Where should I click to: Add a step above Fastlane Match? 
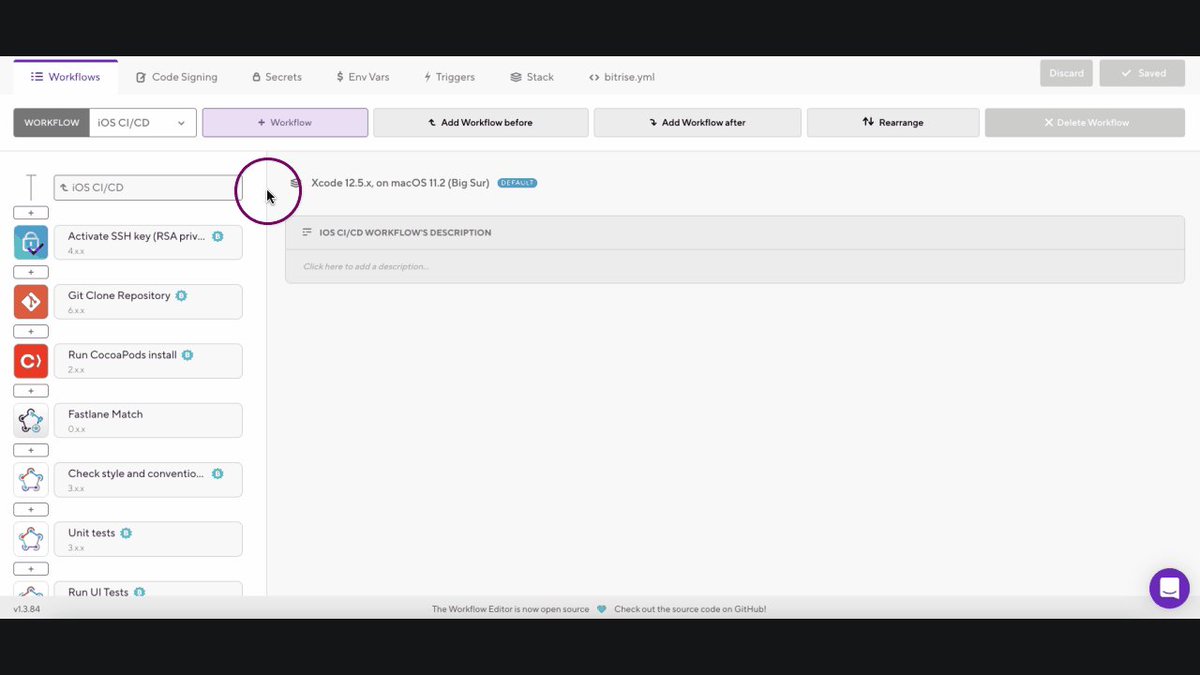click(x=31, y=391)
